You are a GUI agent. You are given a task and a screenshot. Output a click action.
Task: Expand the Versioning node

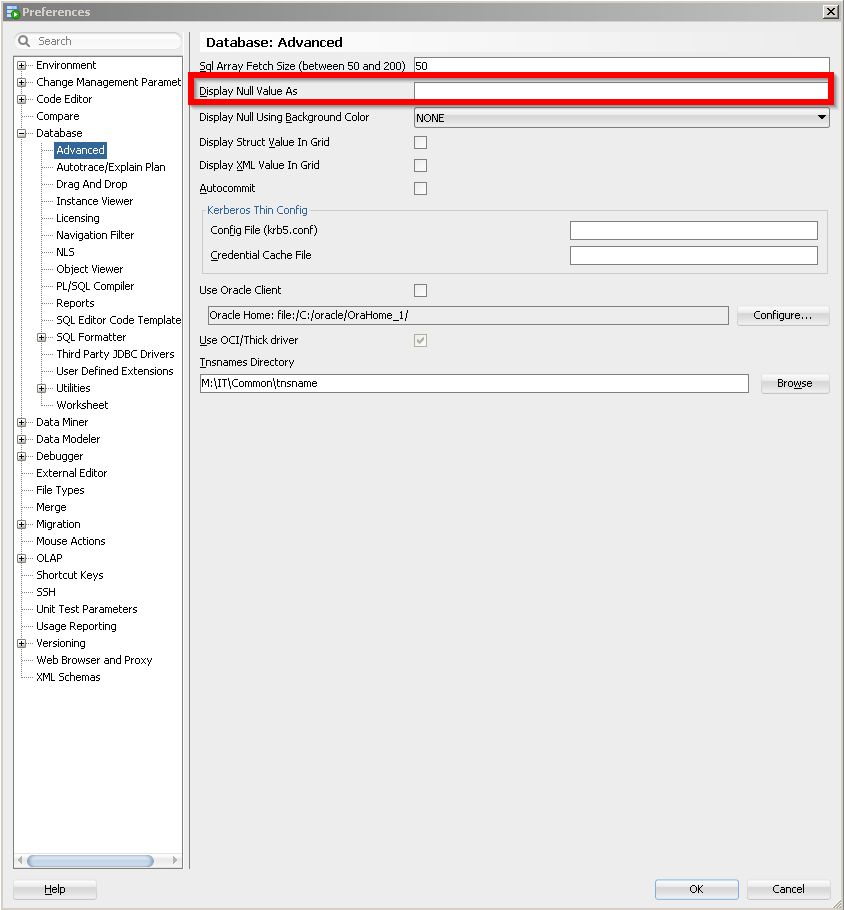click(21, 644)
